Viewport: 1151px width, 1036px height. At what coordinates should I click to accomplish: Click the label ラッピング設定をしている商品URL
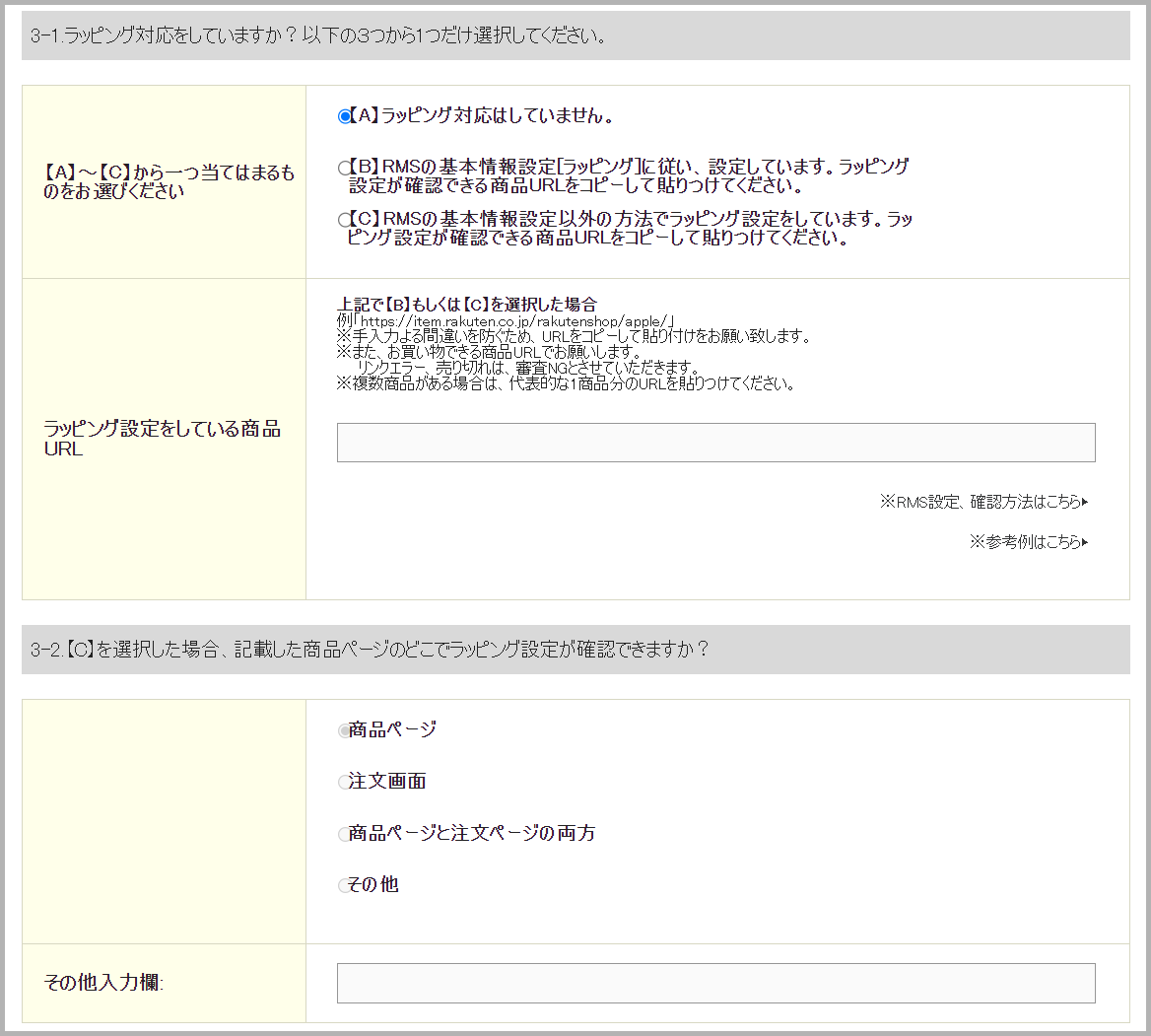[x=163, y=439]
